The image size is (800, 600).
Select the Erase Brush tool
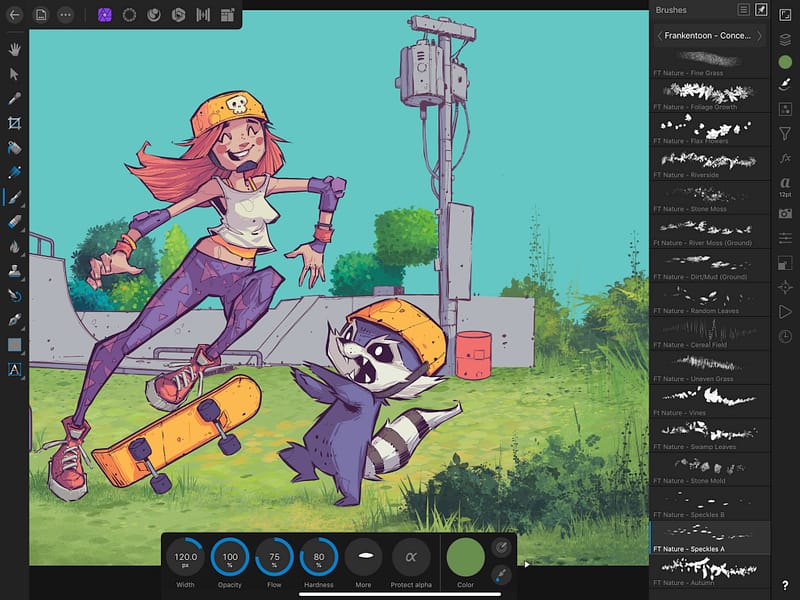click(x=14, y=222)
